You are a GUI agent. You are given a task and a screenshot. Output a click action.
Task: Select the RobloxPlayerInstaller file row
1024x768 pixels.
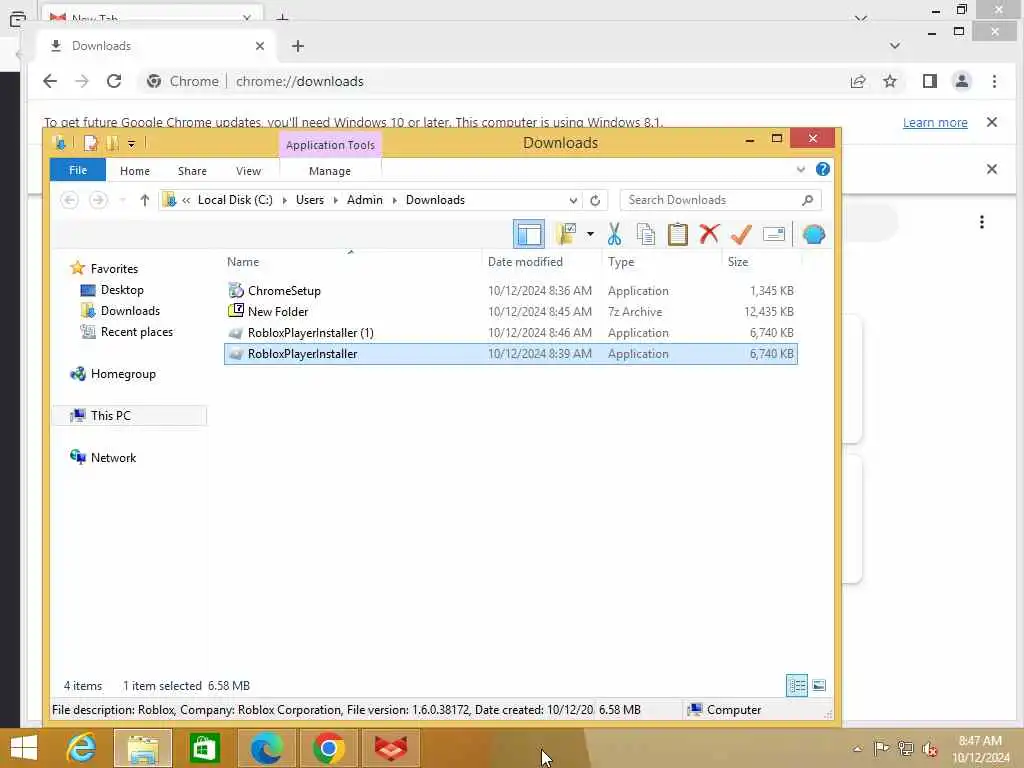click(x=511, y=353)
